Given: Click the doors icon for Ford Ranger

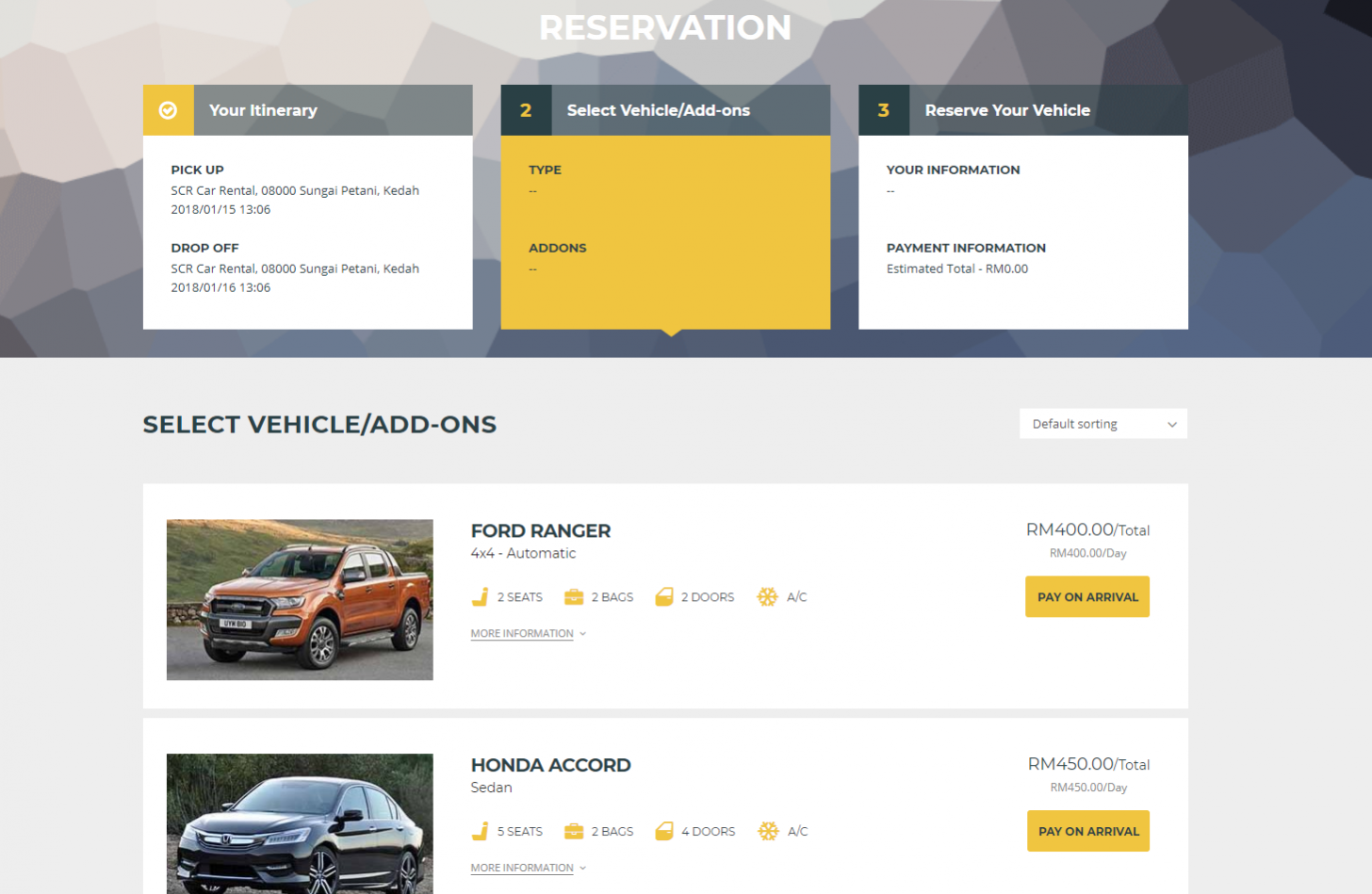Looking at the screenshot, I should [x=665, y=595].
